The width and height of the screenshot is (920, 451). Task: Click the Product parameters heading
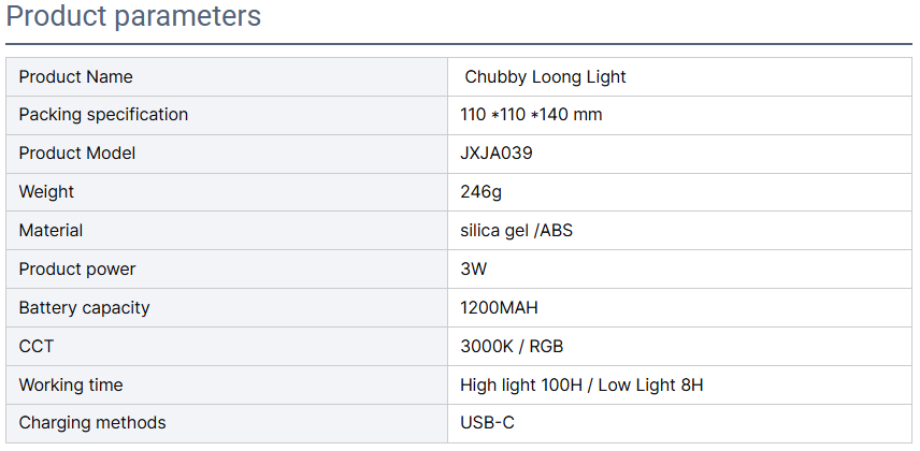pyautogui.click(x=134, y=17)
